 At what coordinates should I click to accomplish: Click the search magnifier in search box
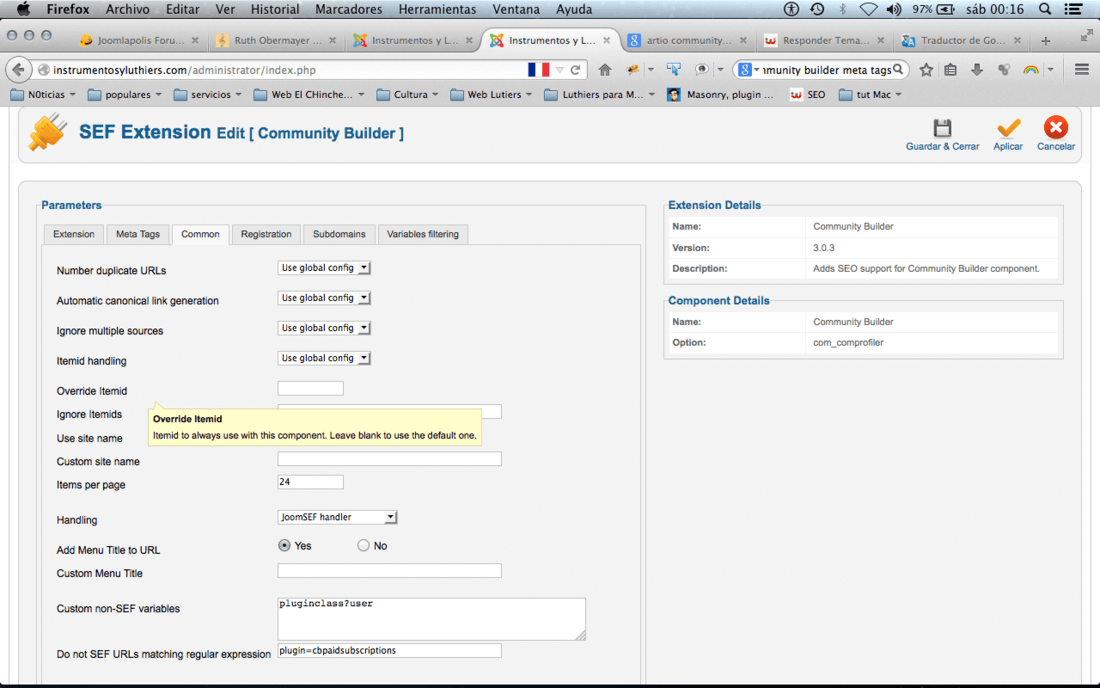coord(898,69)
